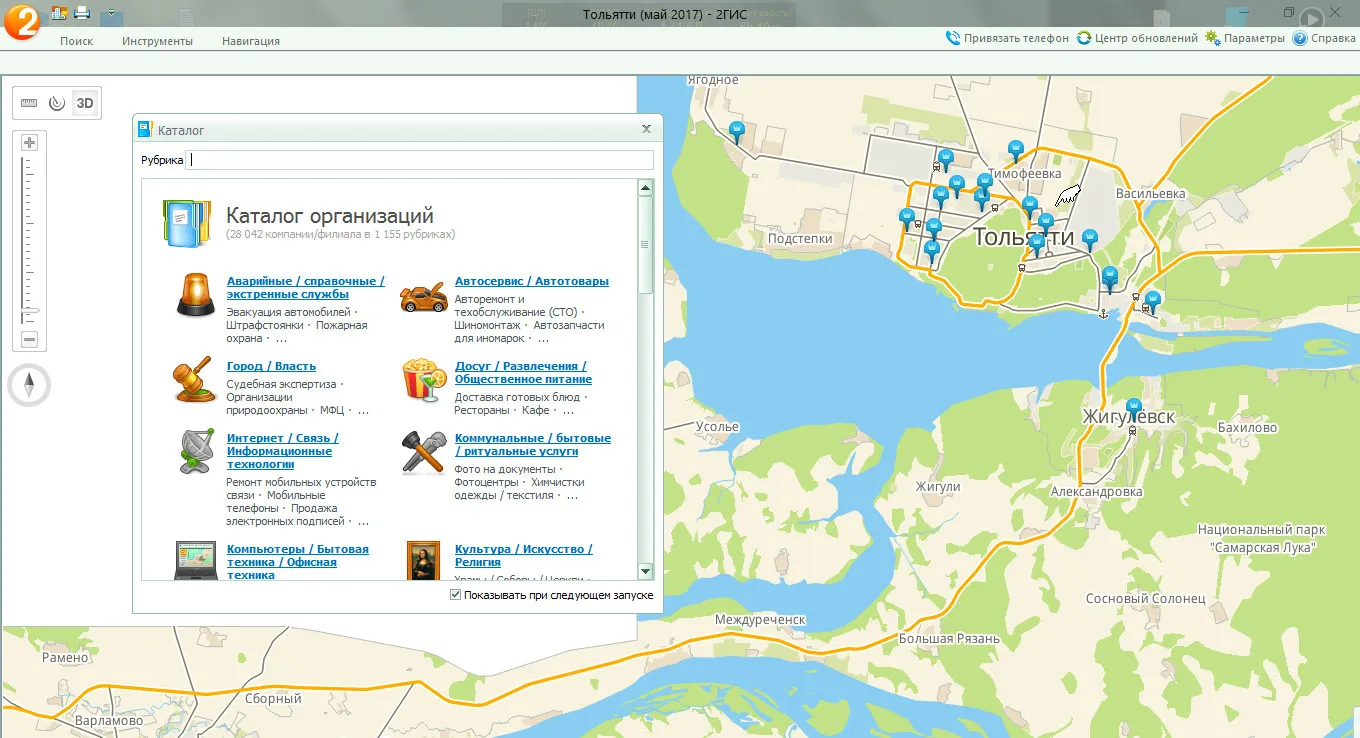This screenshot has width=1360, height=738.
Task: Click the Сборный label on map
Action: [273, 699]
